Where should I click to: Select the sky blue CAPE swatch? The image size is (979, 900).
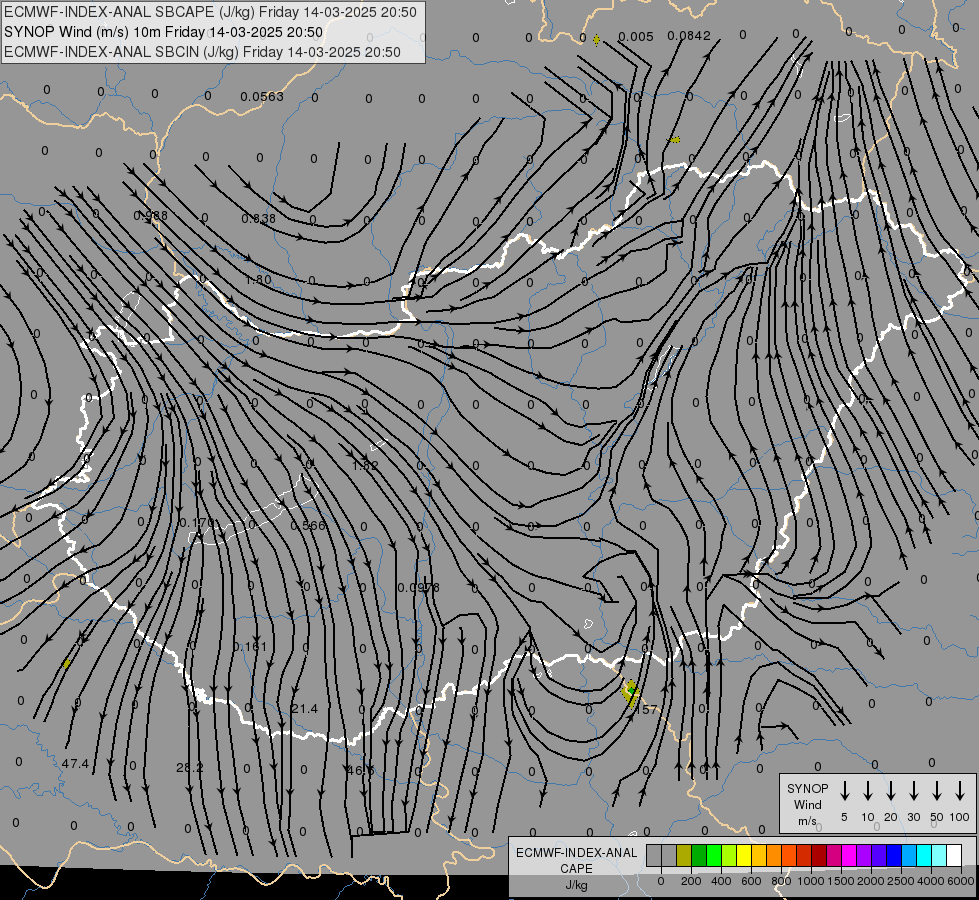(908, 856)
